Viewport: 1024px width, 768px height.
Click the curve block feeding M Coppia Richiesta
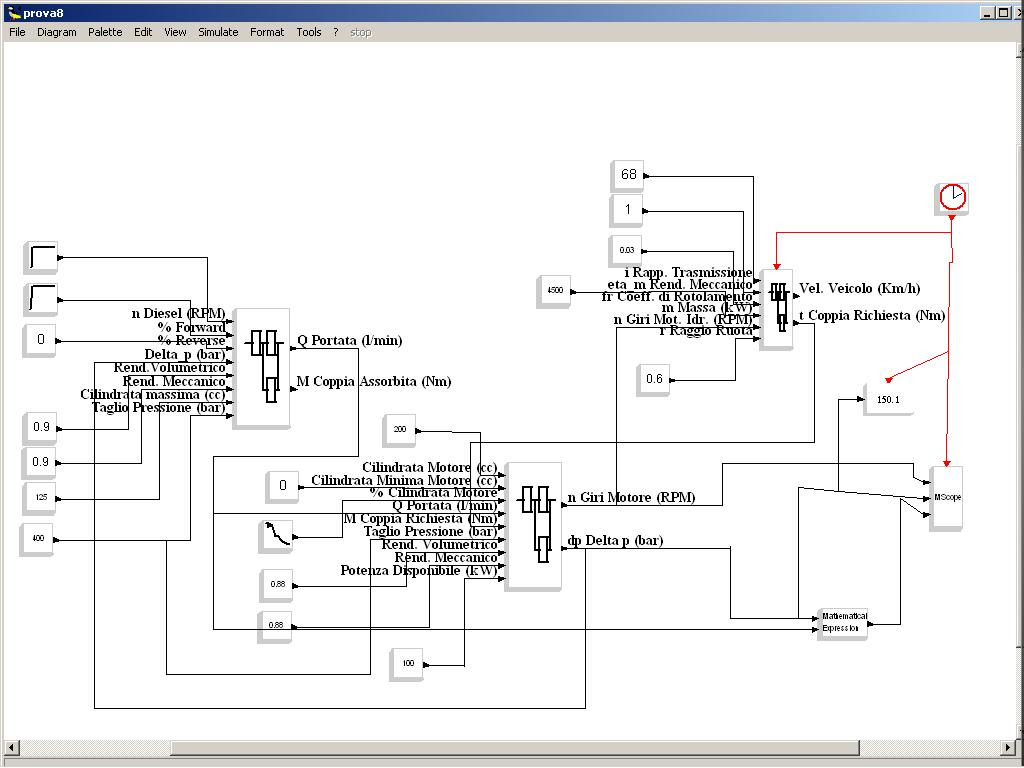pyautogui.click(x=274, y=537)
